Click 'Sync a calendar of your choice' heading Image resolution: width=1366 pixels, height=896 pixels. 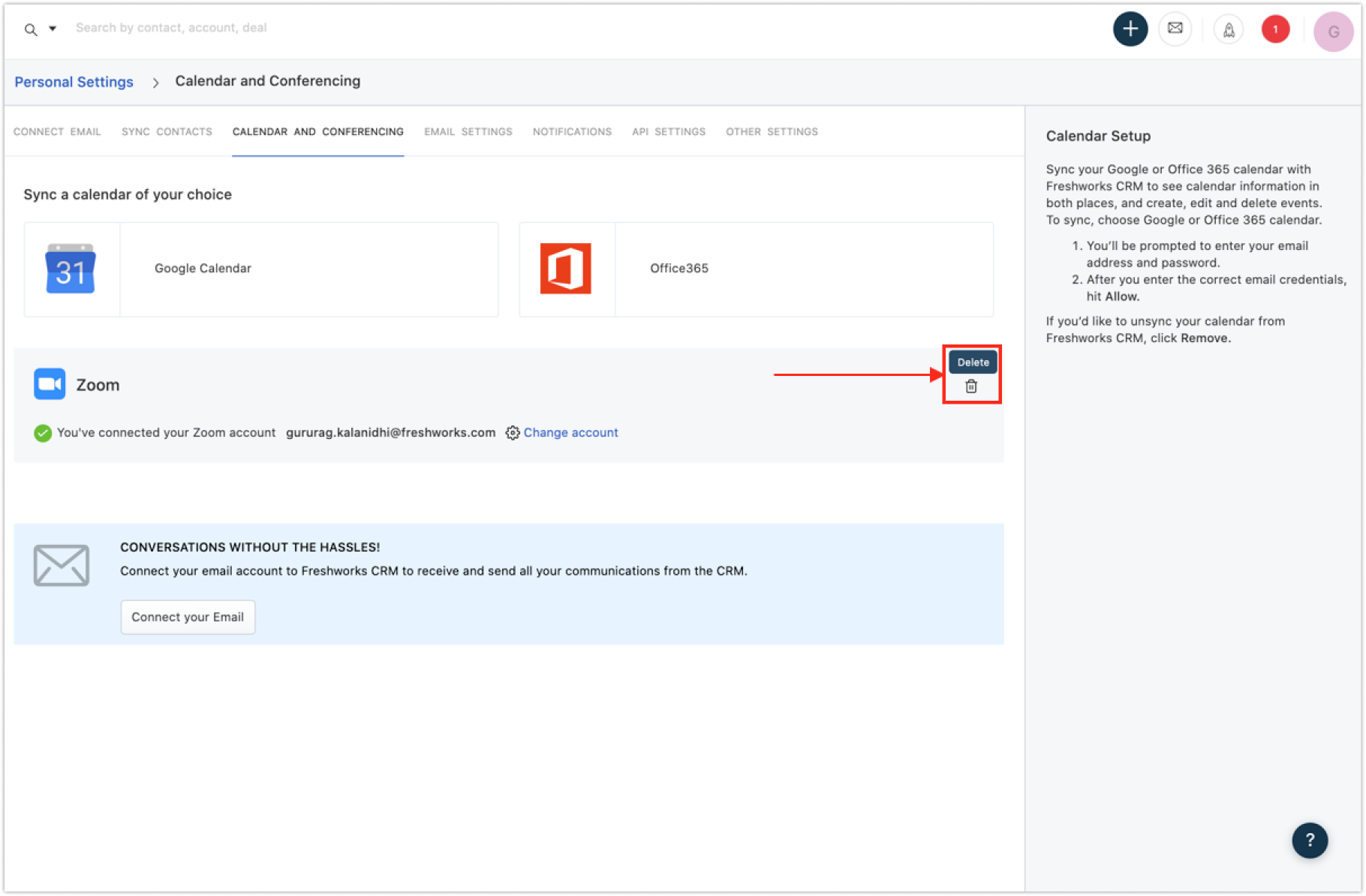(128, 195)
